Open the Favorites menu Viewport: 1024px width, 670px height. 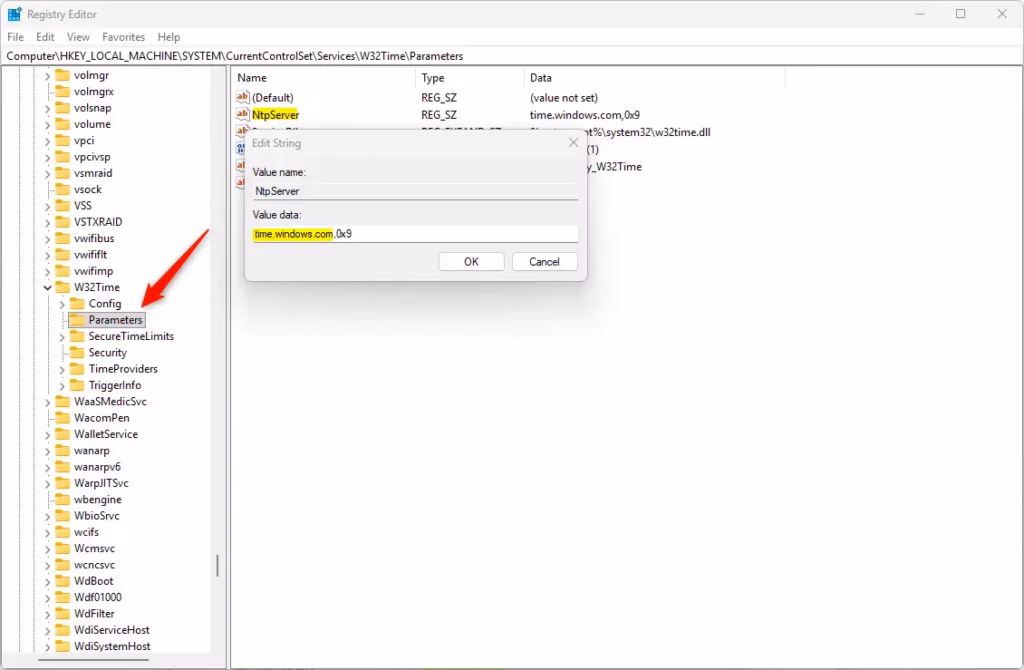(x=123, y=37)
